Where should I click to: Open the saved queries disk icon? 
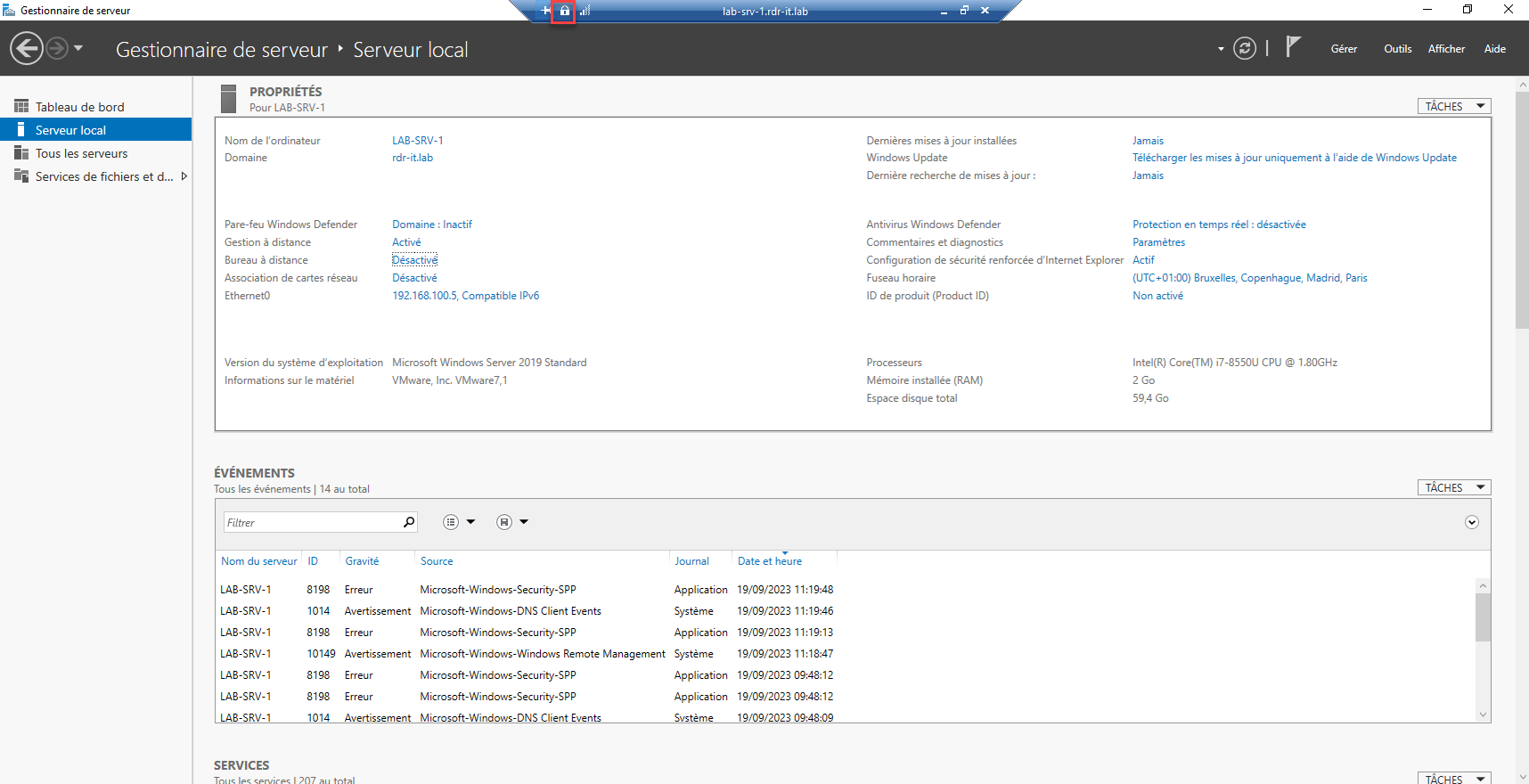[504, 522]
